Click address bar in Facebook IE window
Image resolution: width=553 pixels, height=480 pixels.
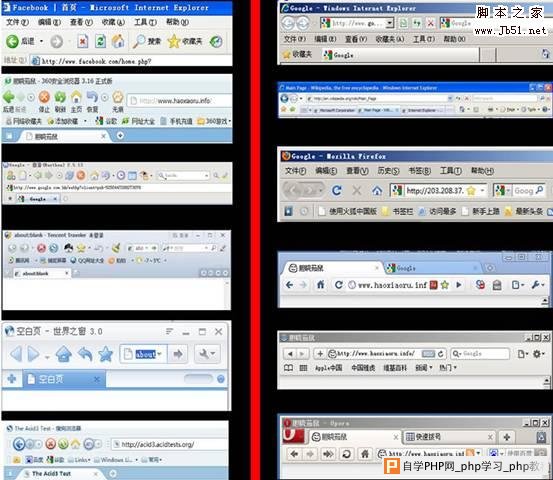pos(130,61)
